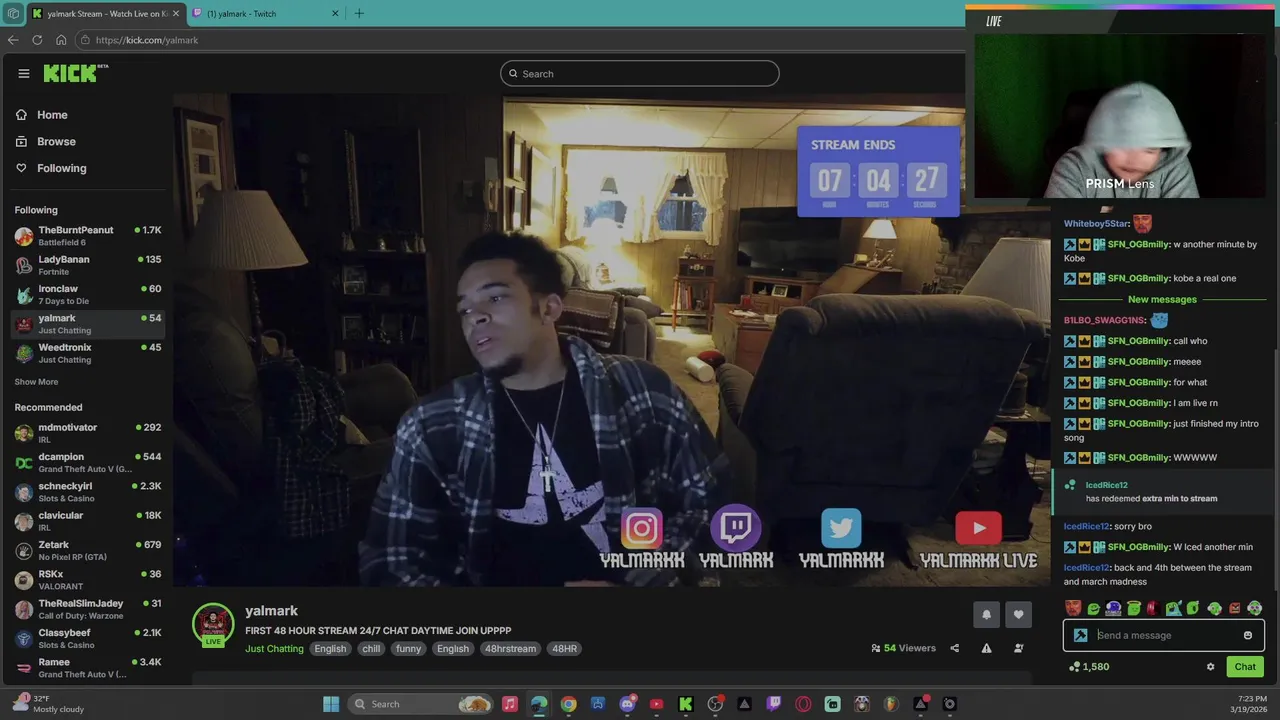Viewport: 1280px width, 720px height.
Task: Open Weedtronix channel in Following list
Action: (88, 353)
